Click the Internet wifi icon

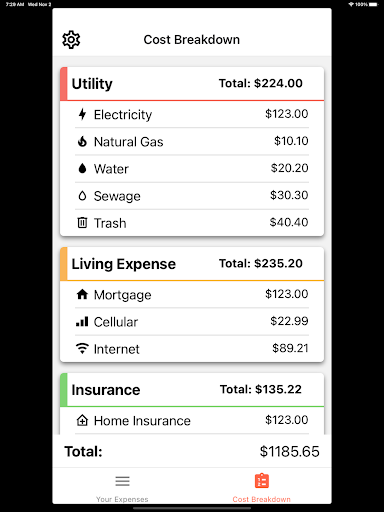pos(82,349)
